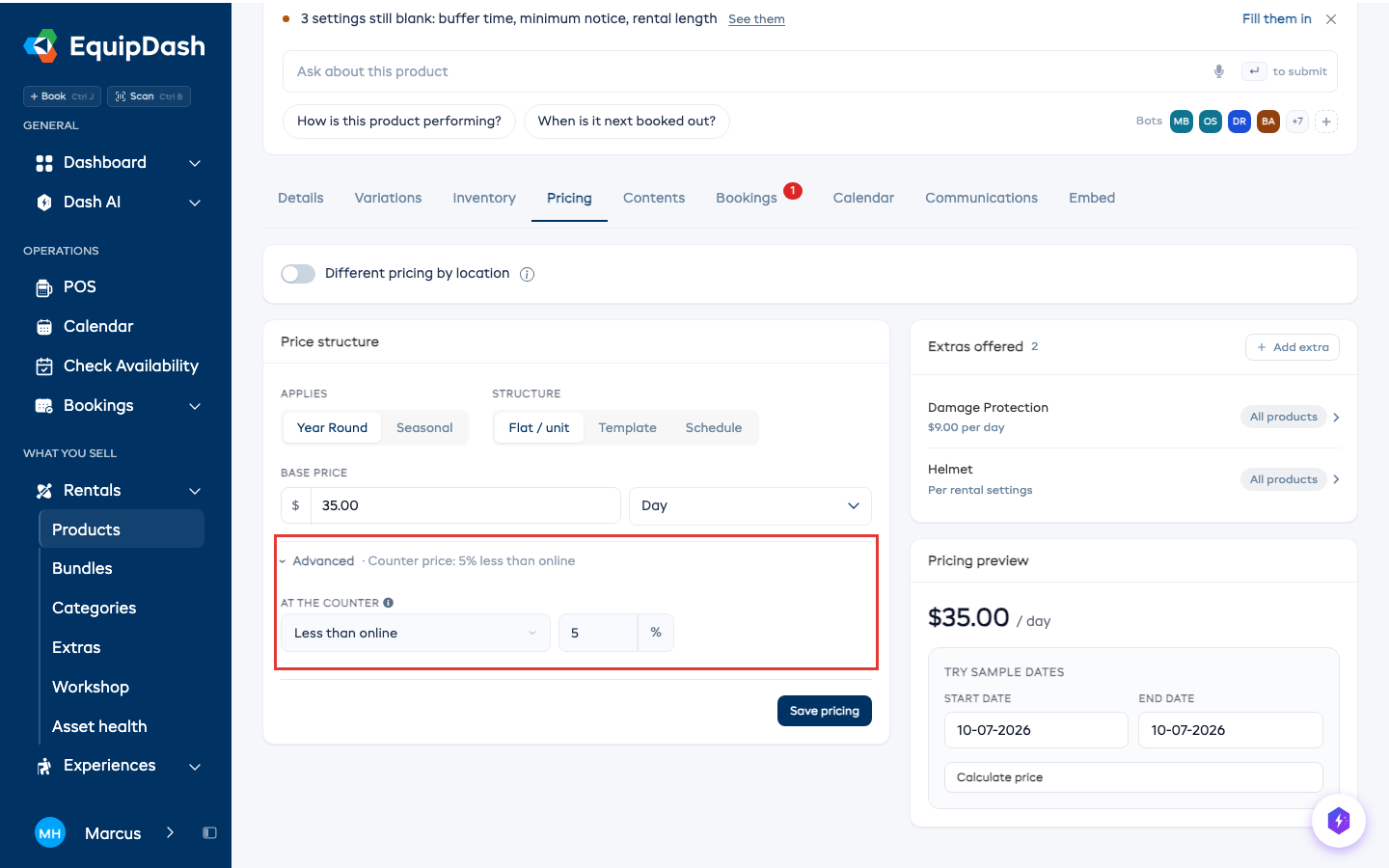Screen dimensions: 1389x868
Task: Click the base price input field
Action: [465, 506]
